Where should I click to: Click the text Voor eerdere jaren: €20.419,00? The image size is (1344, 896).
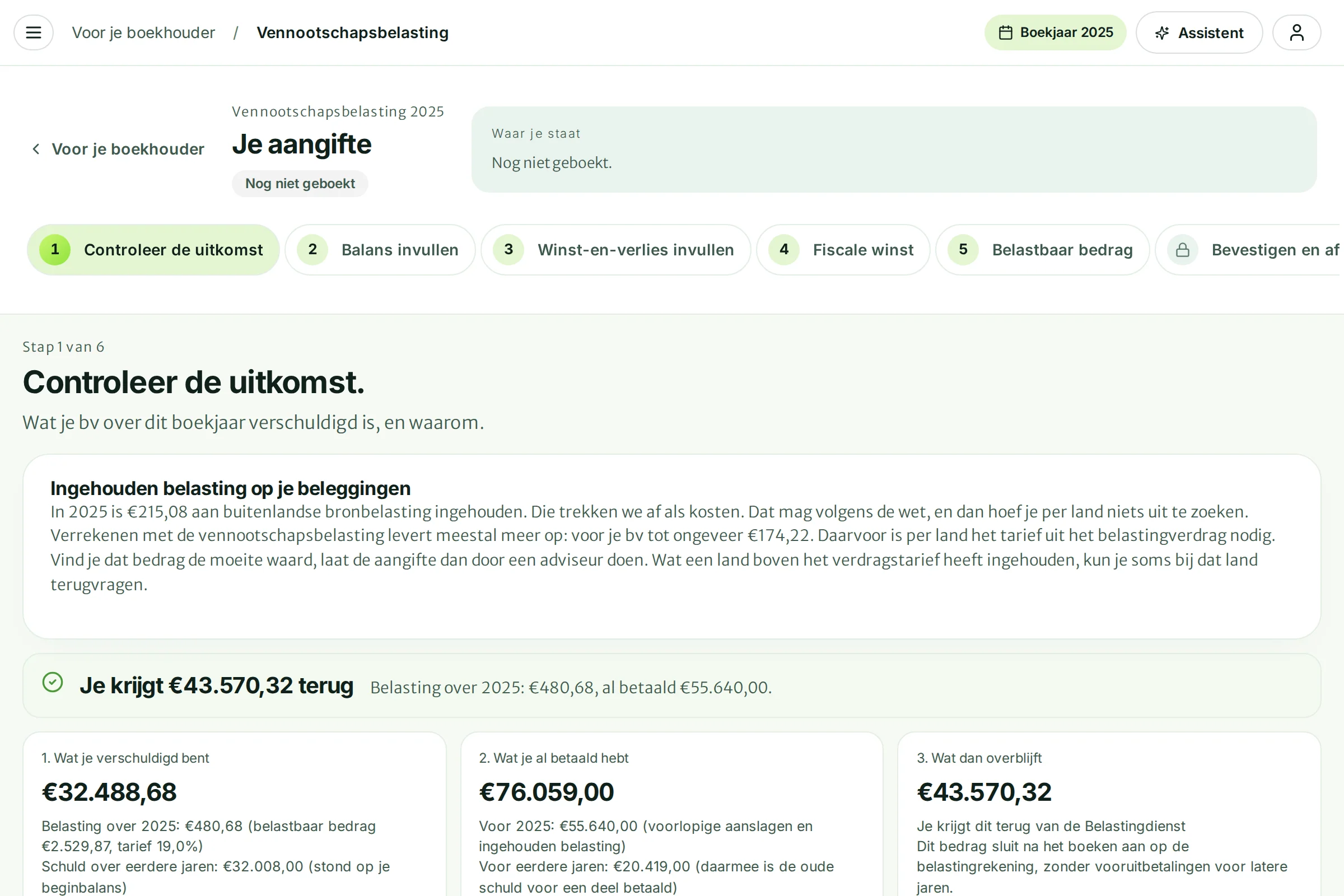pos(585,866)
